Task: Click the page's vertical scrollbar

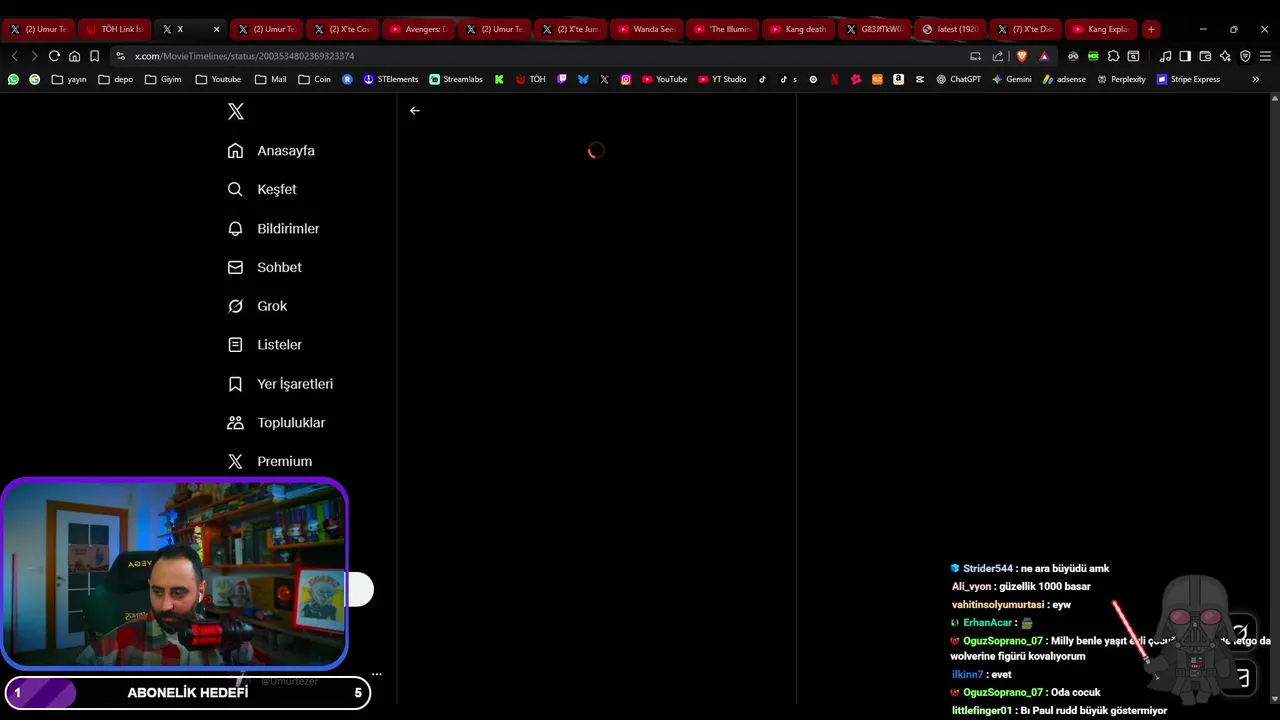Action: pos(1274,398)
